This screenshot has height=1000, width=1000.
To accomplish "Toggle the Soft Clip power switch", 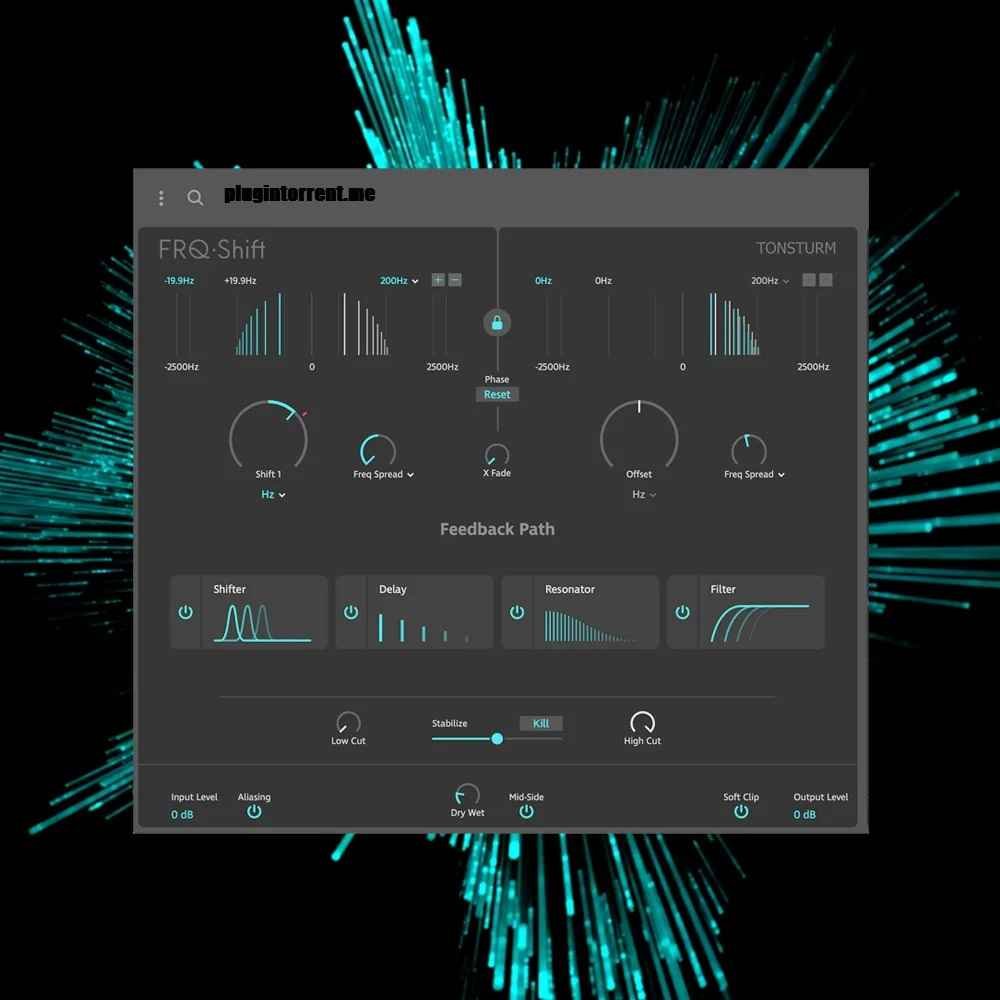I will click(x=740, y=811).
